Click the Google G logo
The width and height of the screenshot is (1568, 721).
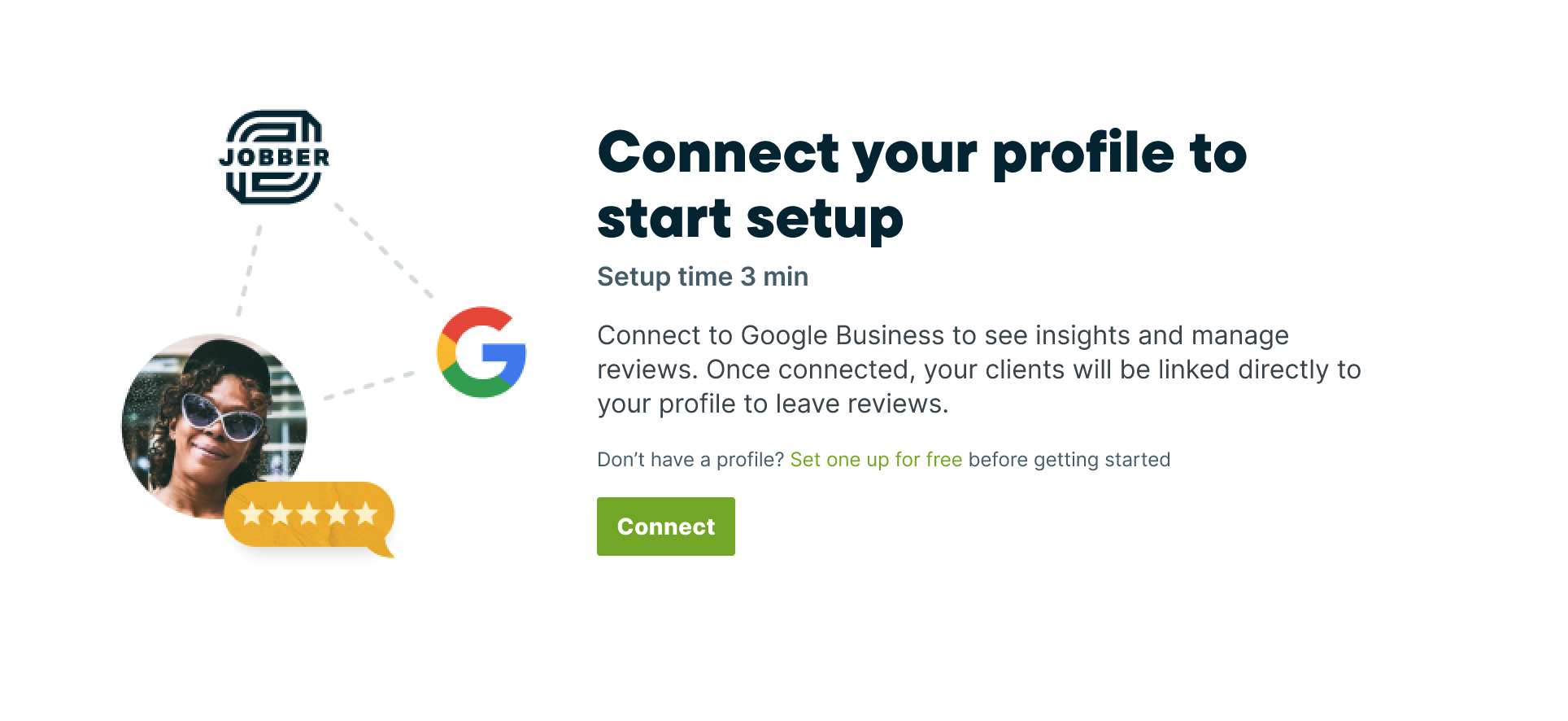click(x=481, y=352)
